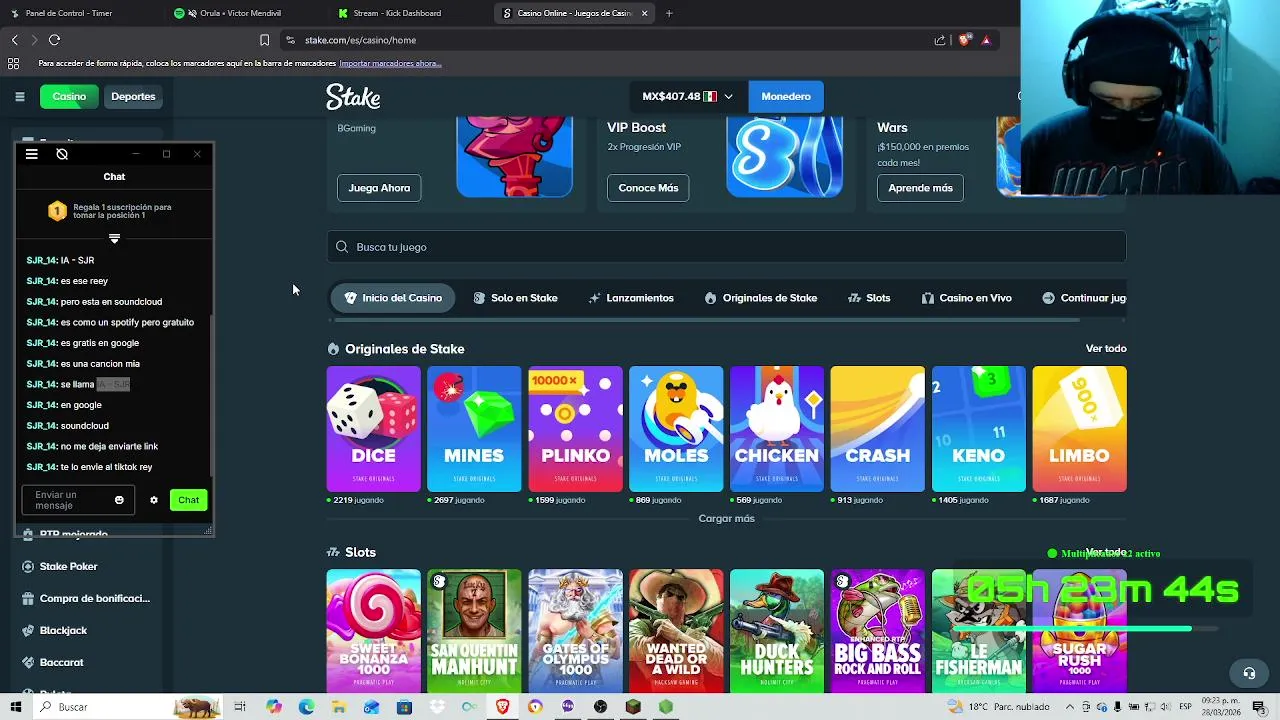1280x720 pixels.
Task: Click Cargar más under Originales
Action: [x=726, y=519]
